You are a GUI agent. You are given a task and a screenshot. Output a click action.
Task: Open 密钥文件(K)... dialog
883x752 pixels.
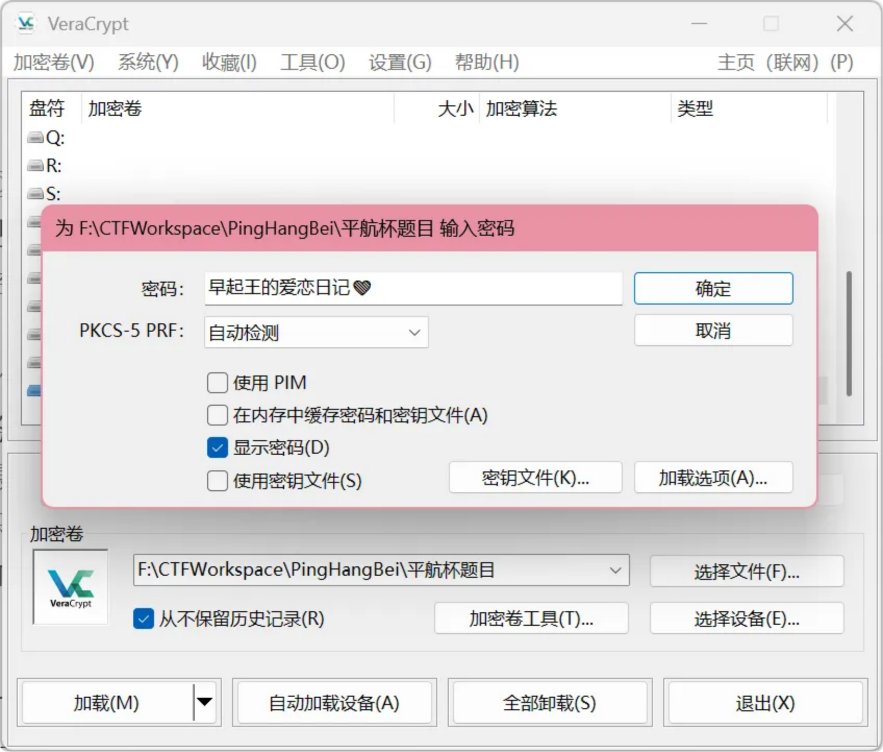coord(536,478)
